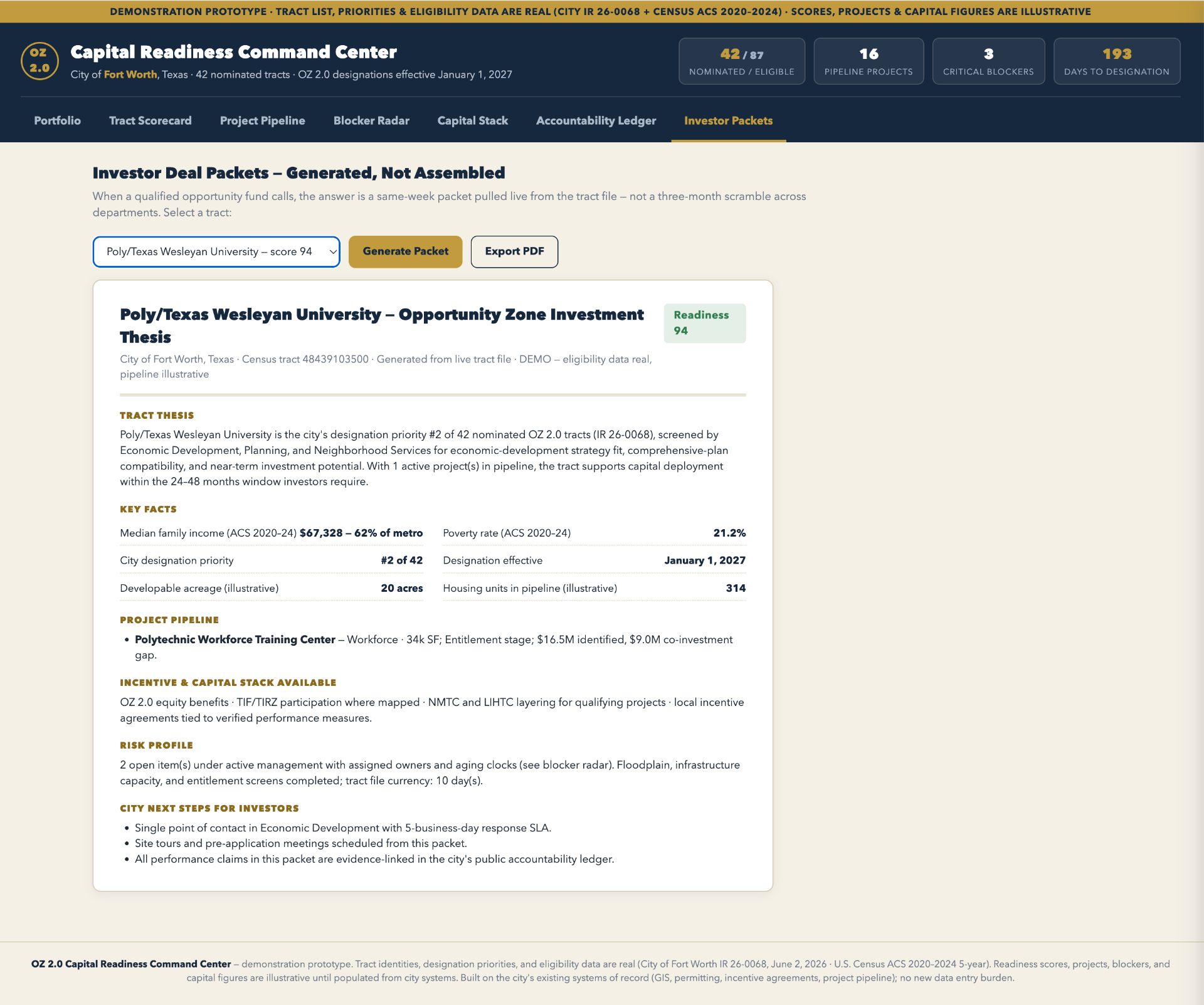View the Accountability Ledger tab

coord(596,120)
